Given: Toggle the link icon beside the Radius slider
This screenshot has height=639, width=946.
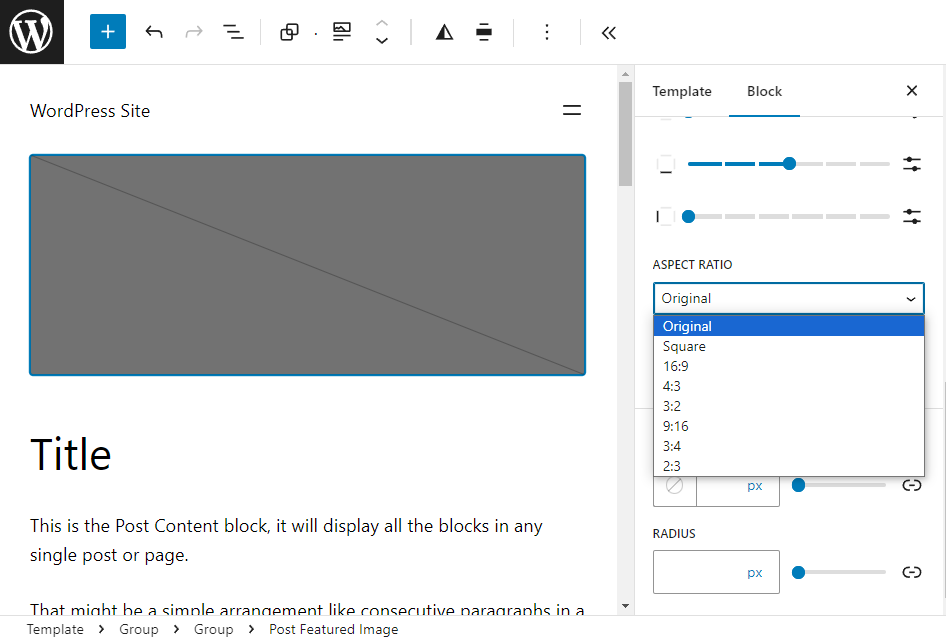Looking at the screenshot, I should [x=911, y=572].
